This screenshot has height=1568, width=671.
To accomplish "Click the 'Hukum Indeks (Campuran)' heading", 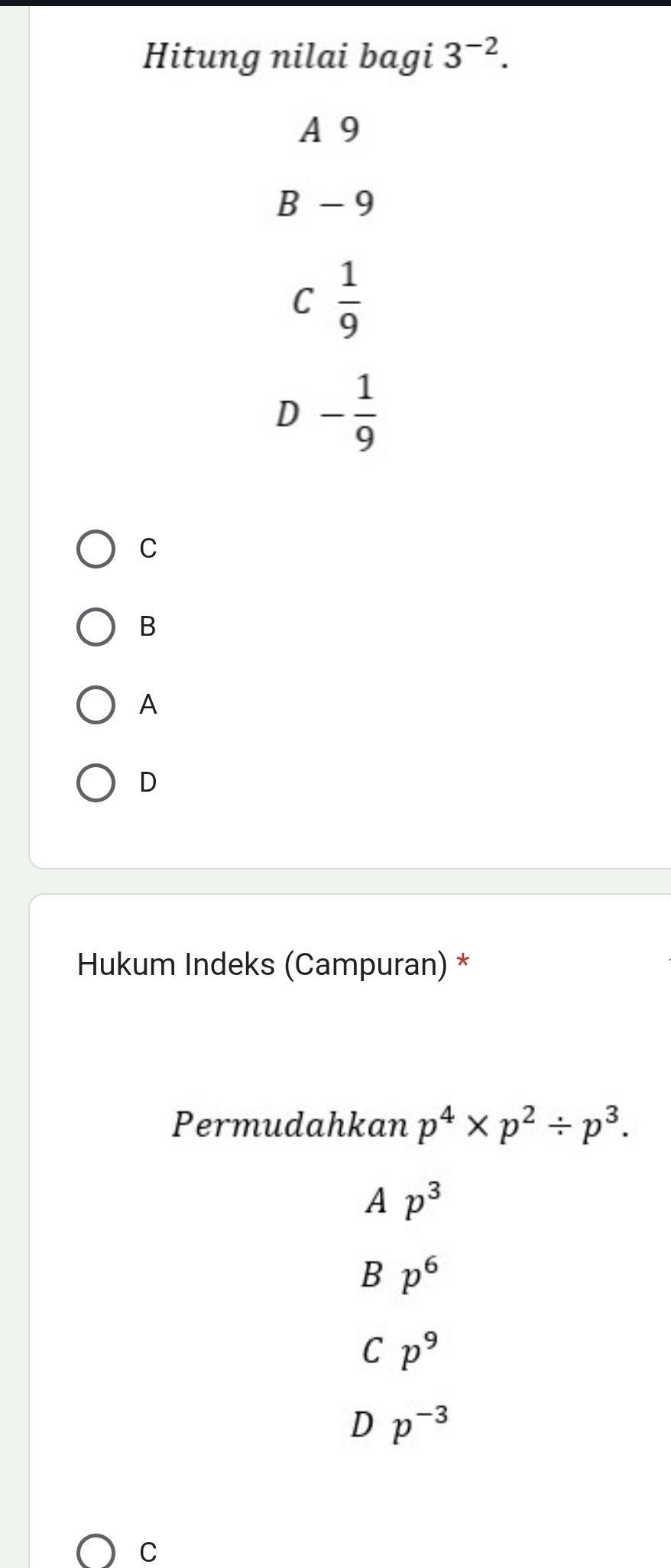I will click(x=261, y=964).
